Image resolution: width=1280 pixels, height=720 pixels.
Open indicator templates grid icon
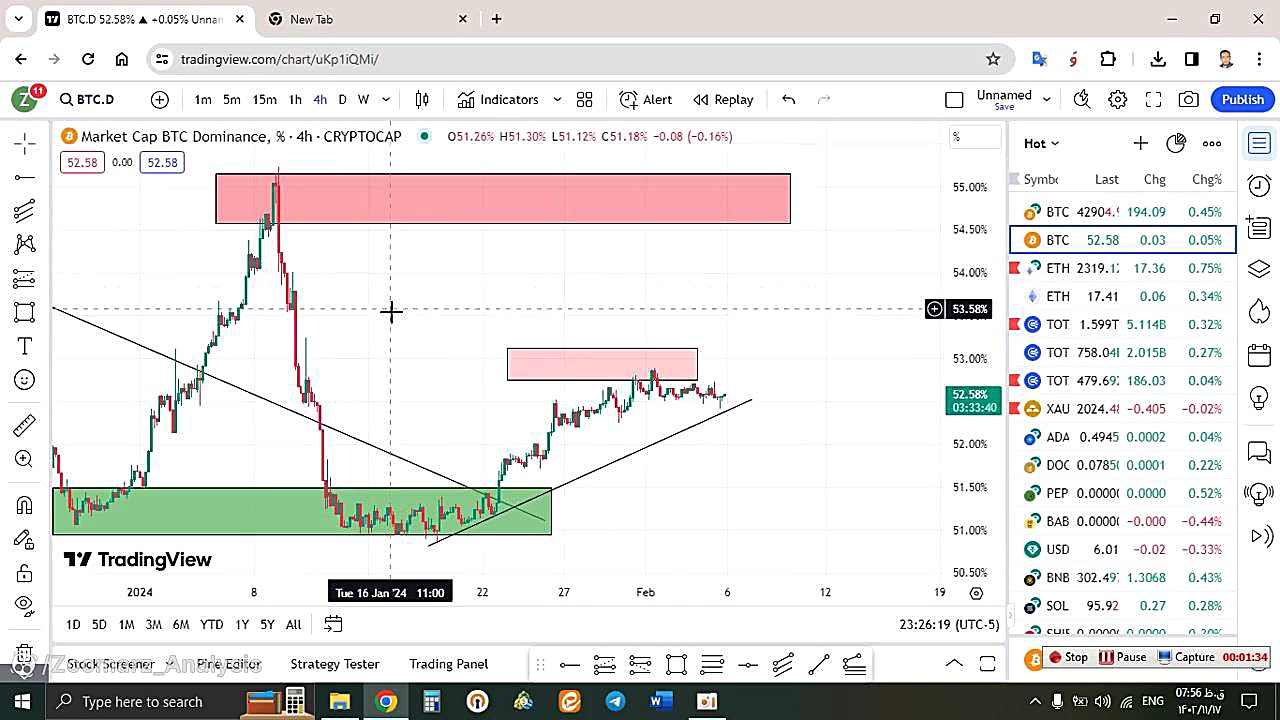(585, 99)
